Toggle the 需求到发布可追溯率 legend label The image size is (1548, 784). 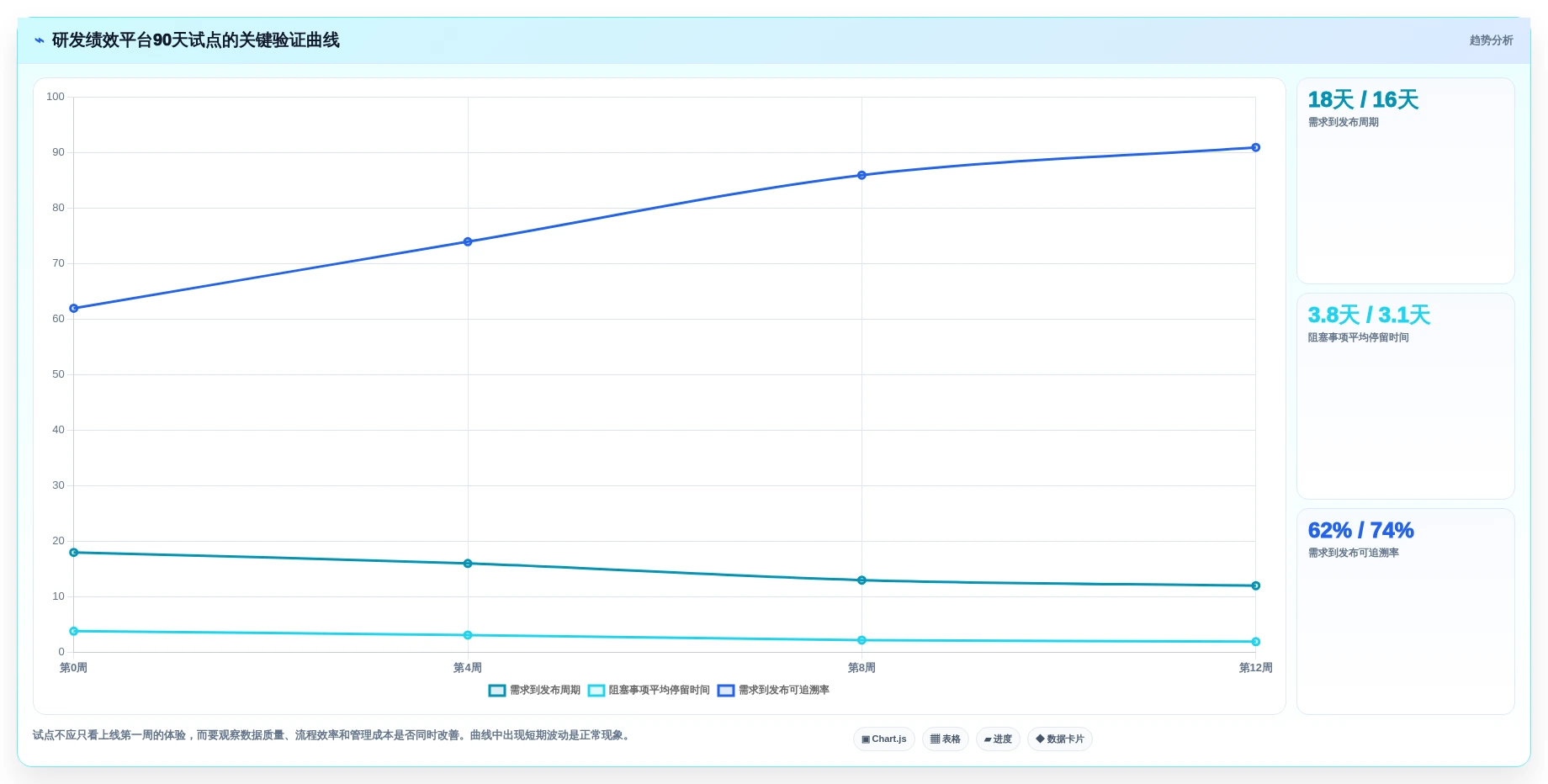(x=784, y=691)
